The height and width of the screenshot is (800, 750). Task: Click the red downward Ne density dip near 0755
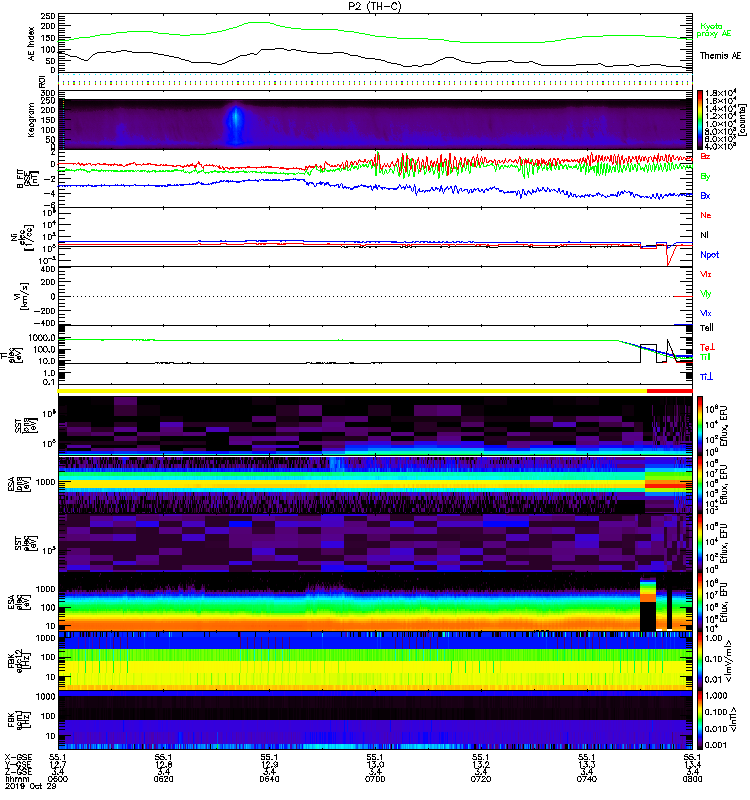tap(669, 255)
